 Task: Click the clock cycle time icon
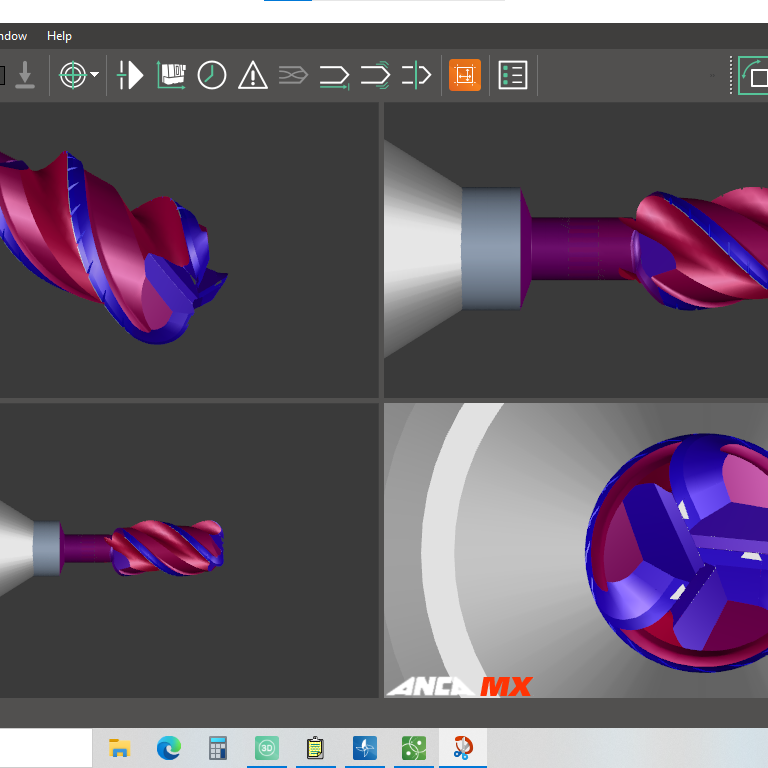pyautogui.click(x=212, y=75)
